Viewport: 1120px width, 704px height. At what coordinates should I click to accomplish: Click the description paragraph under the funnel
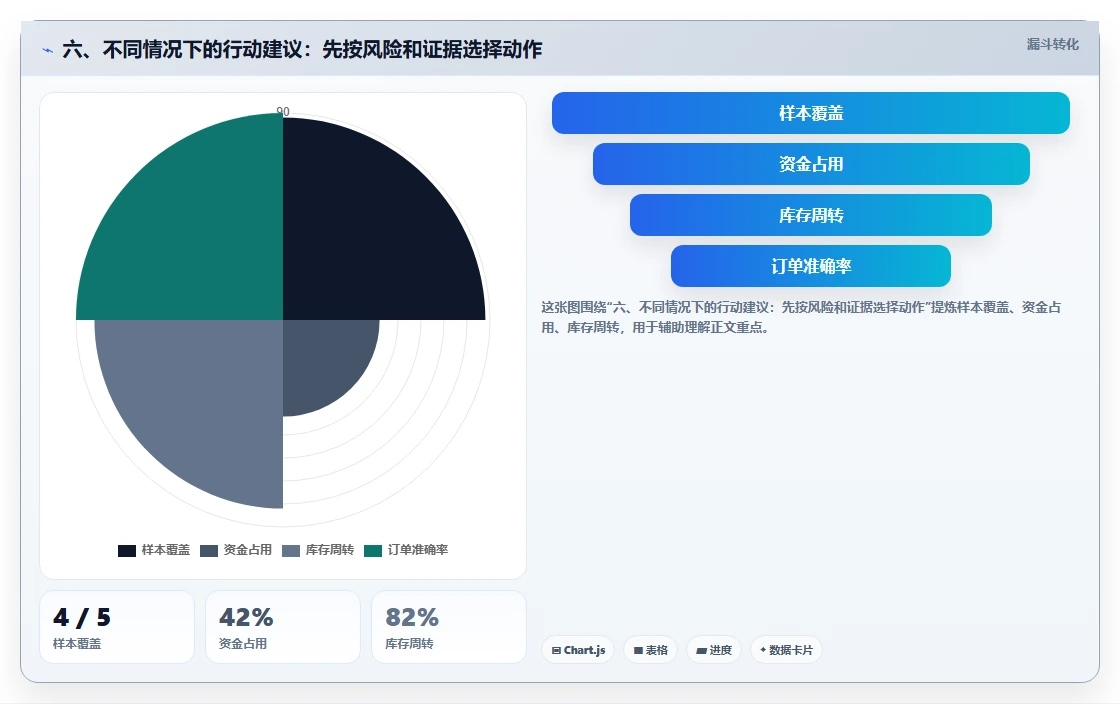[x=801, y=317]
